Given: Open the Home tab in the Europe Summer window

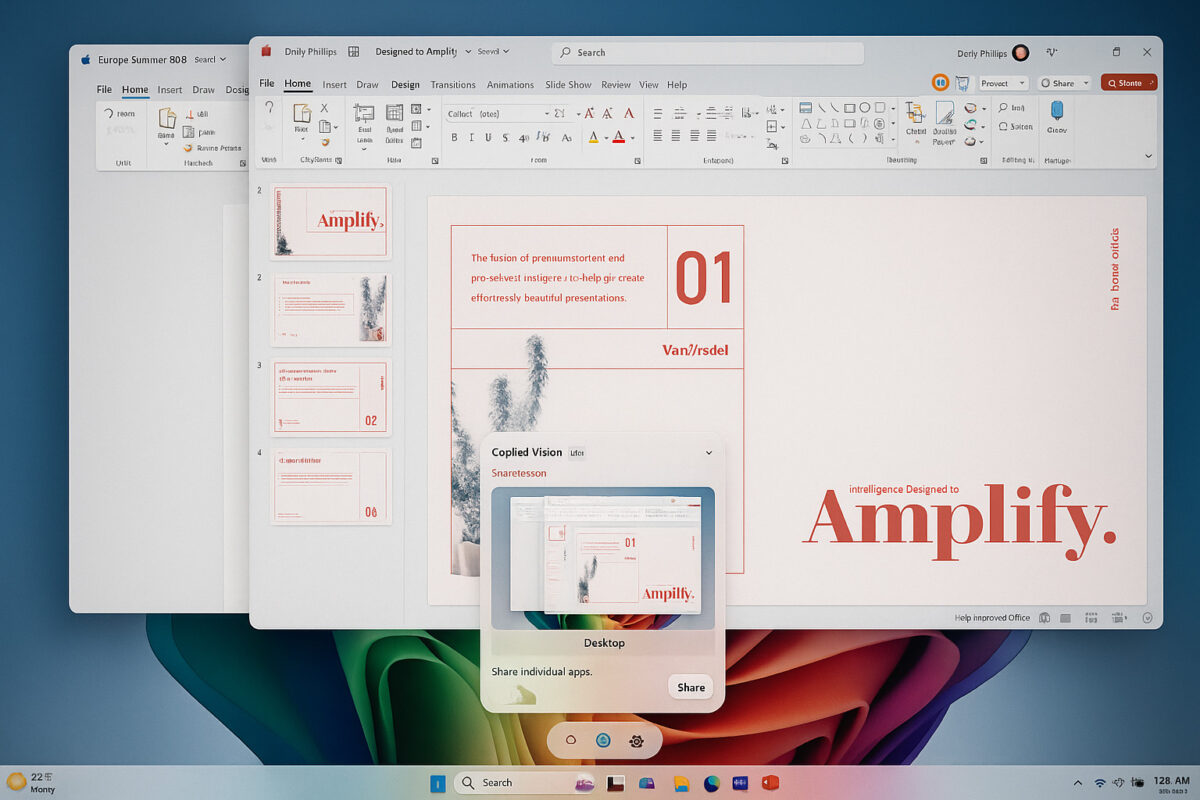Looking at the screenshot, I should (x=135, y=90).
